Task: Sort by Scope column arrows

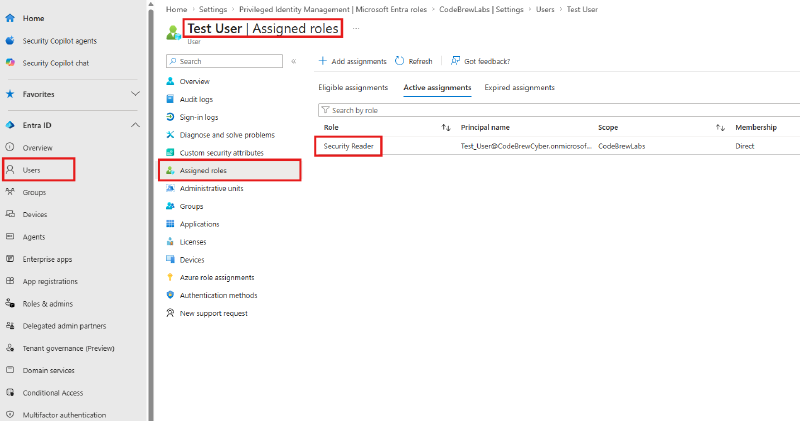Action: [720, 128]
